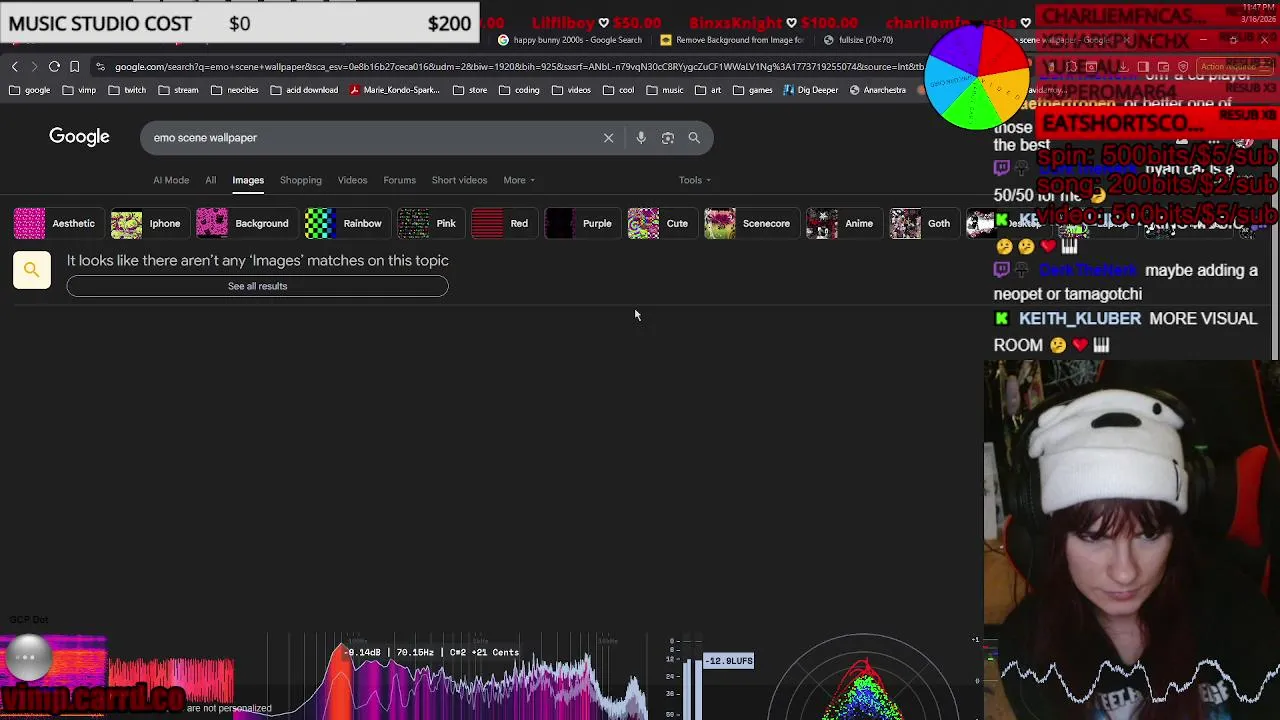Click the yellow search icon beside no-matches message
The image size is (1280, 720).
32,270
